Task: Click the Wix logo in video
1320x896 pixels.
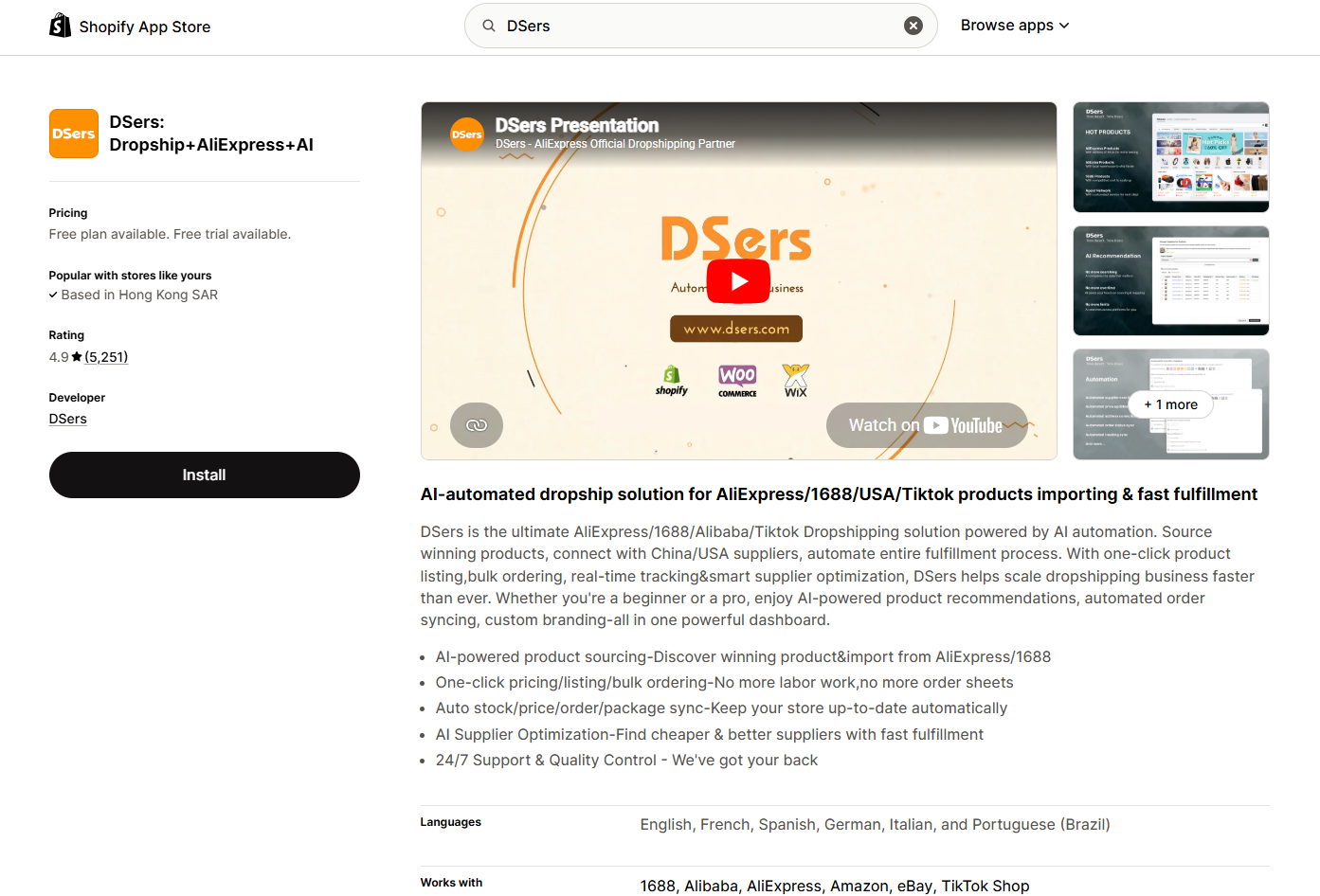Action: pos(796,381)
